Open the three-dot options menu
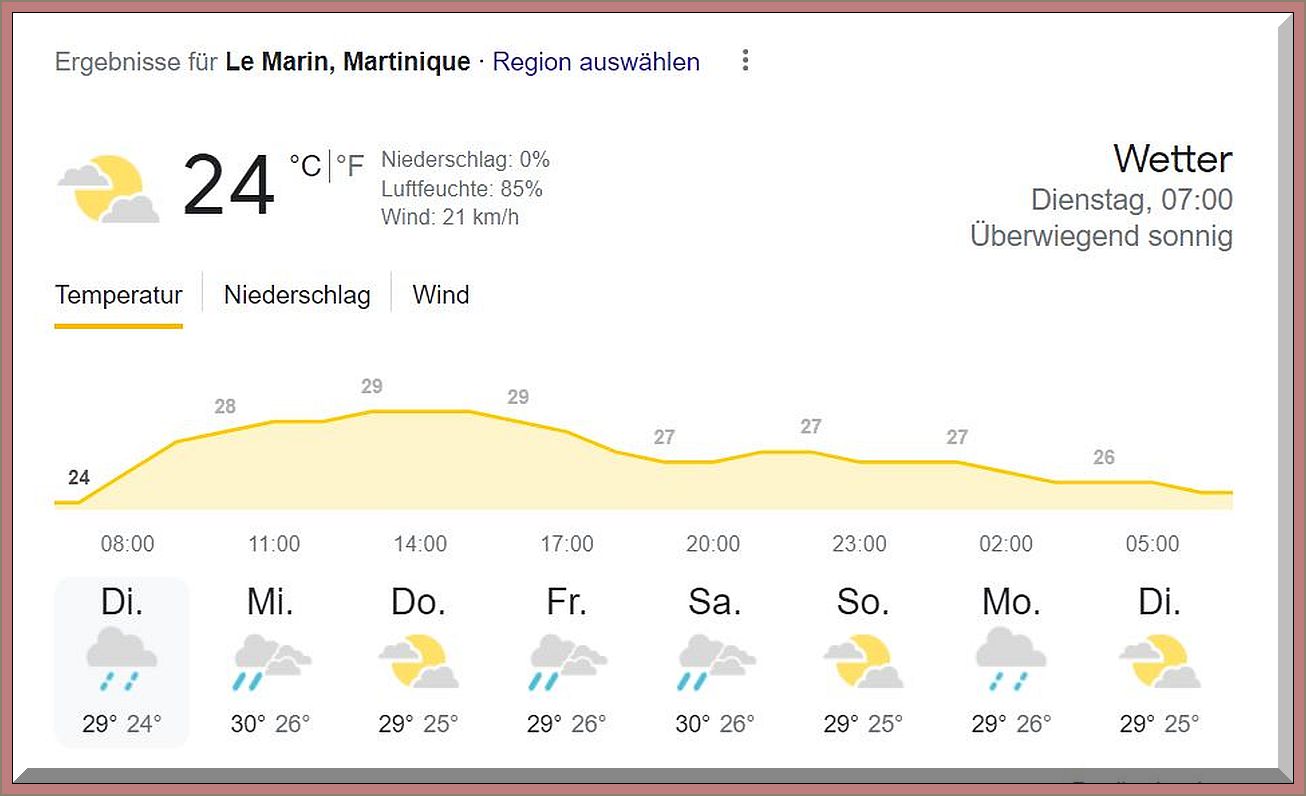 pos(745,61)
